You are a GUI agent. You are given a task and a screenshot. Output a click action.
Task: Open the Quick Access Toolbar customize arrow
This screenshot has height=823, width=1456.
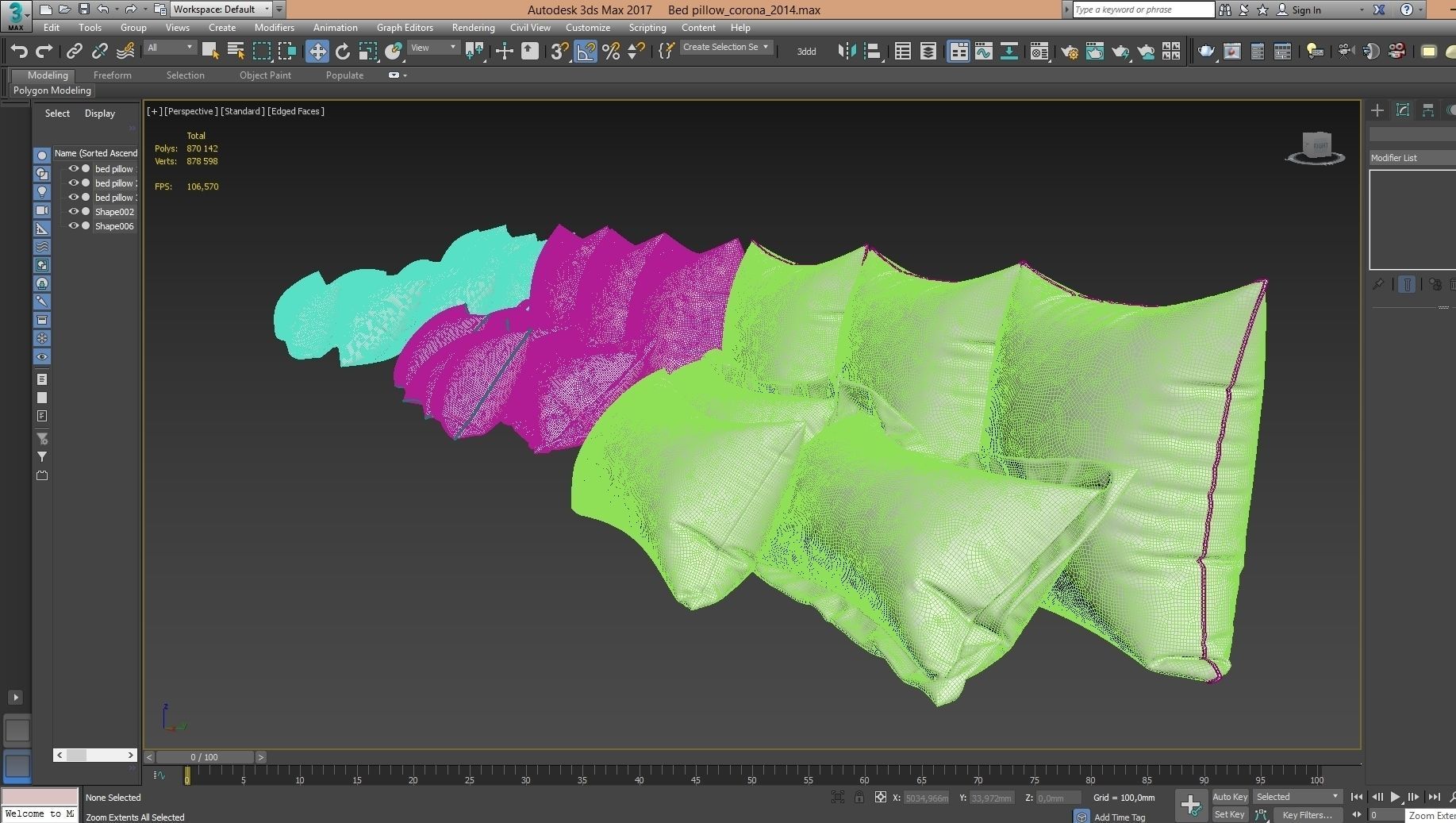point(279,10)
